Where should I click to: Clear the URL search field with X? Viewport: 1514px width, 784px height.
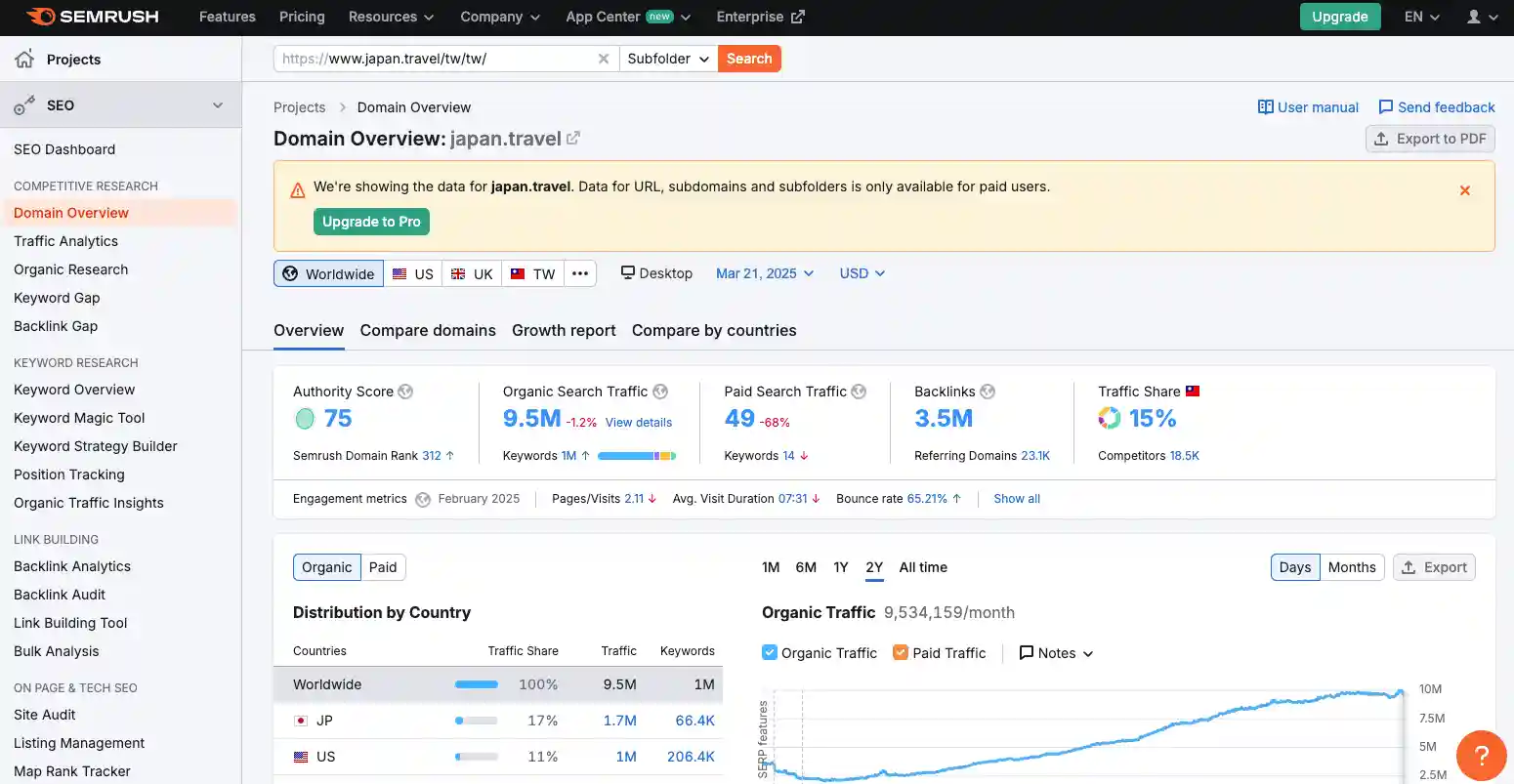coord(604,59)
